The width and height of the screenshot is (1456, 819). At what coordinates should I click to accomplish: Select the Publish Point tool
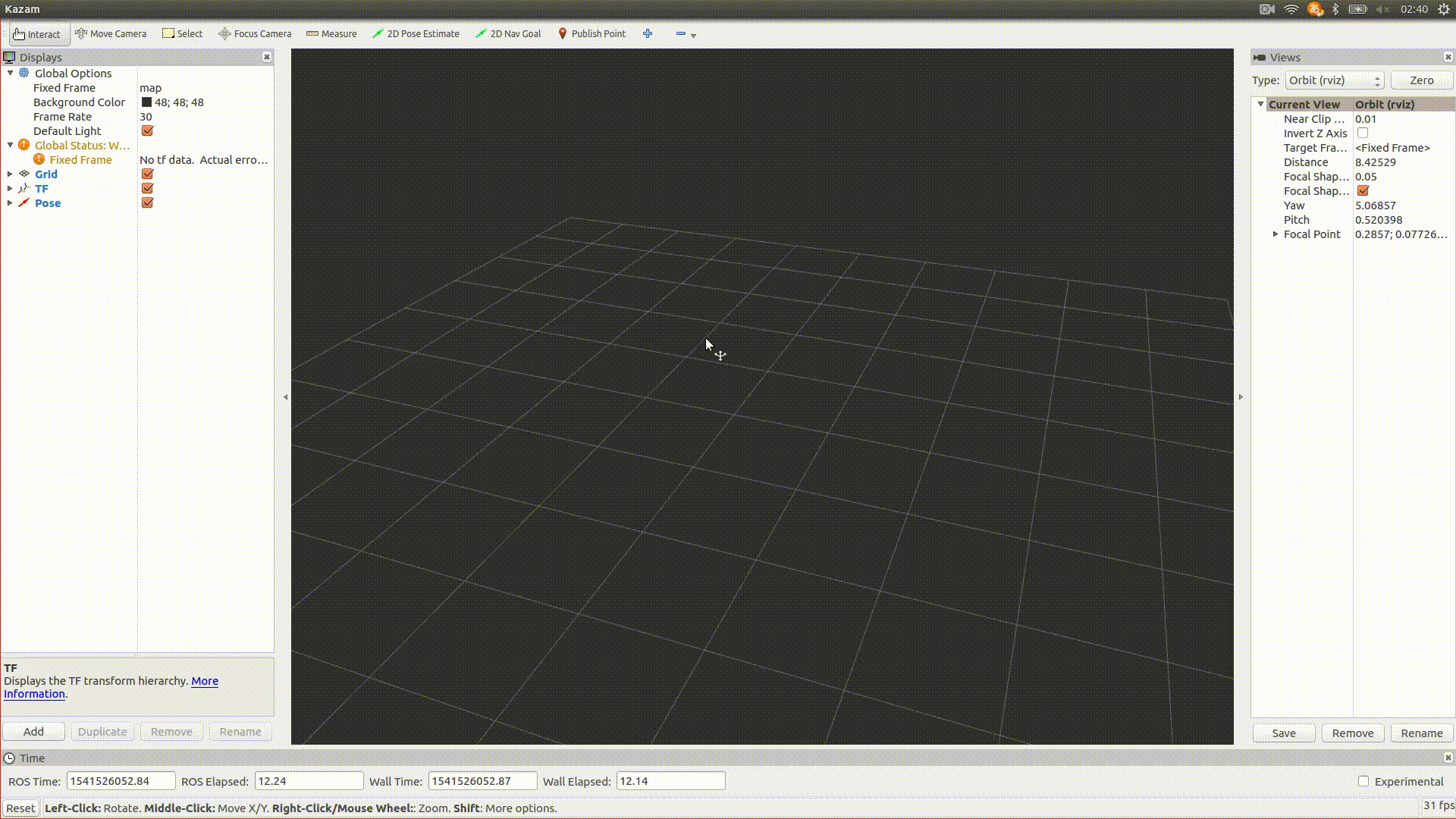coord(592,34)
